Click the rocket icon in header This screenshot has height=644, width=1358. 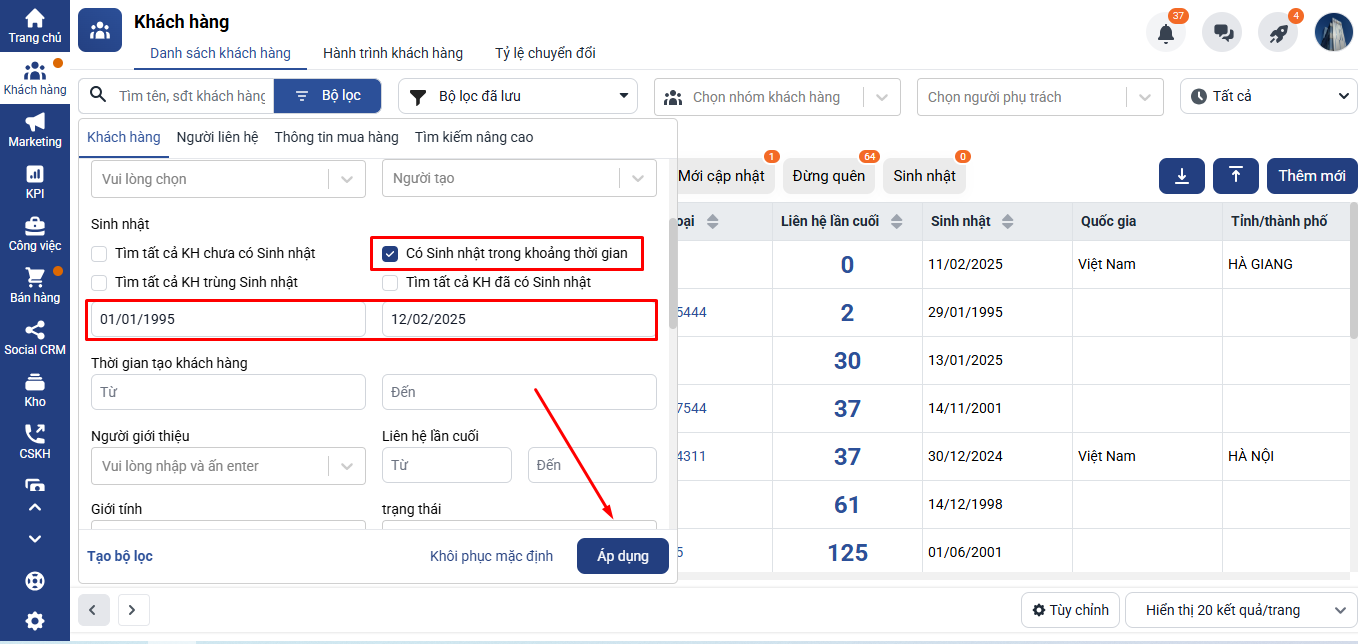pos(1278,33)
